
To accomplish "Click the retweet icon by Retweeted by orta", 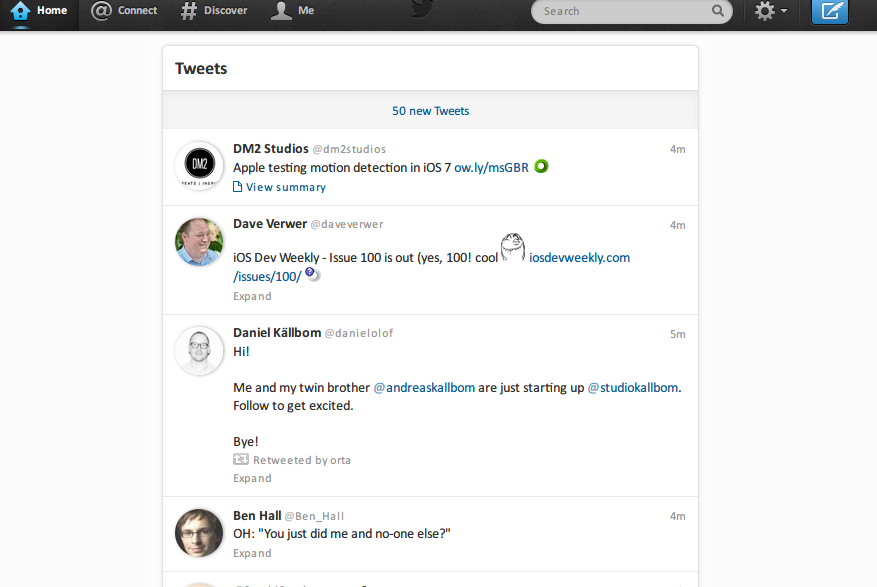I will pos(241,460).
